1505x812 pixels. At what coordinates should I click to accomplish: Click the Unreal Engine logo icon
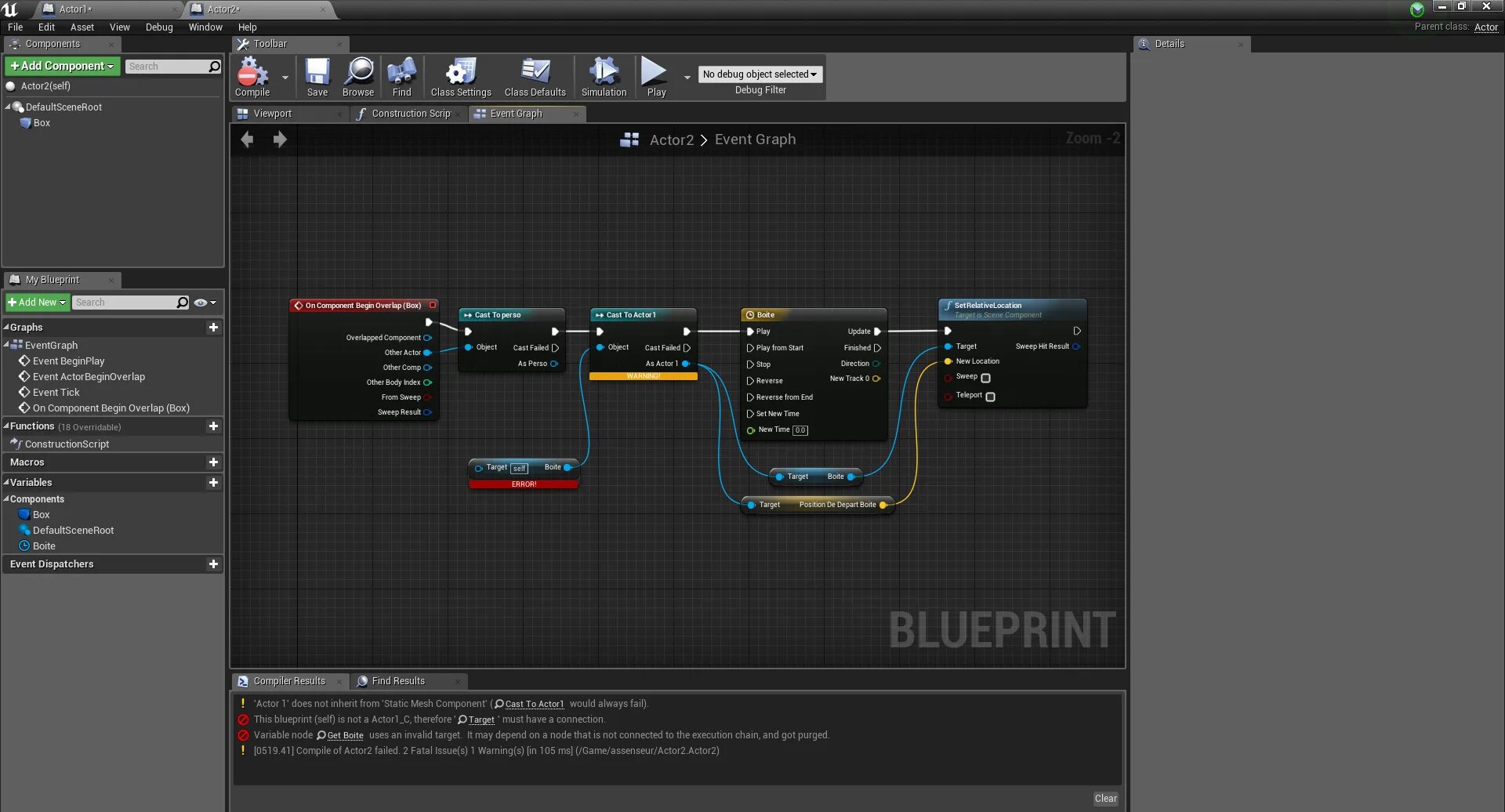click(x=10, y=9)
